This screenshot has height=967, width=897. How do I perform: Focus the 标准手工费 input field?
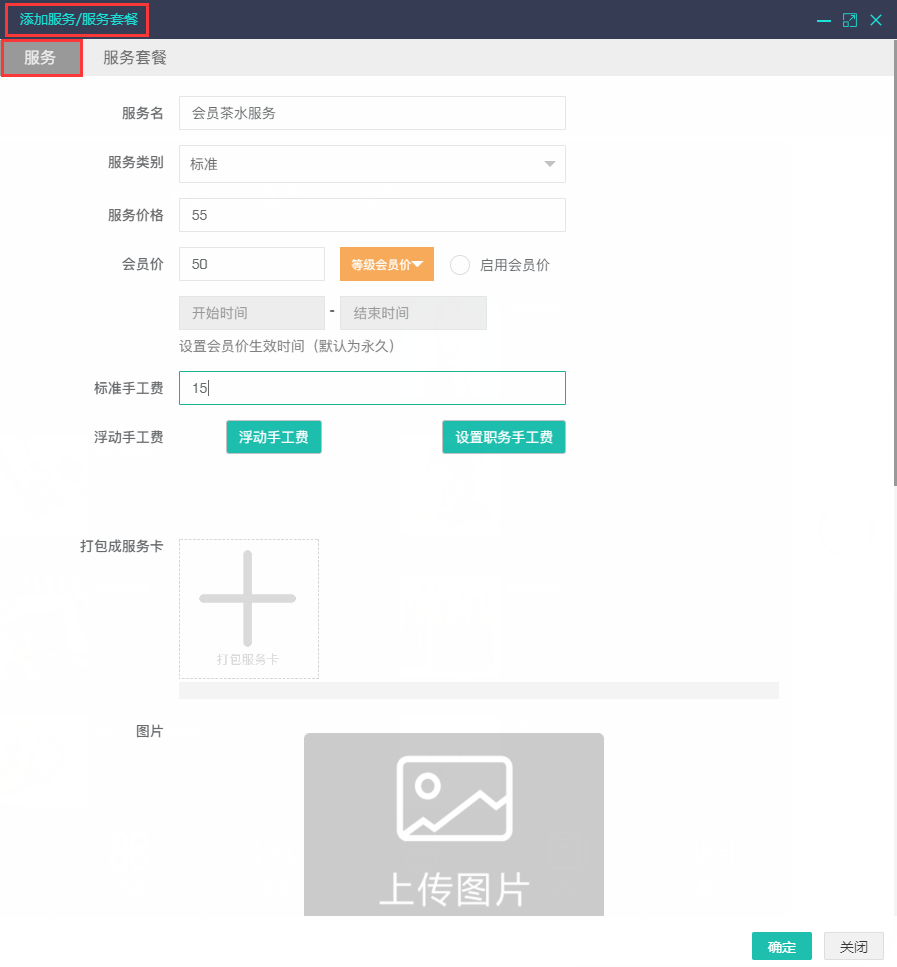click(x=372, y=388)
